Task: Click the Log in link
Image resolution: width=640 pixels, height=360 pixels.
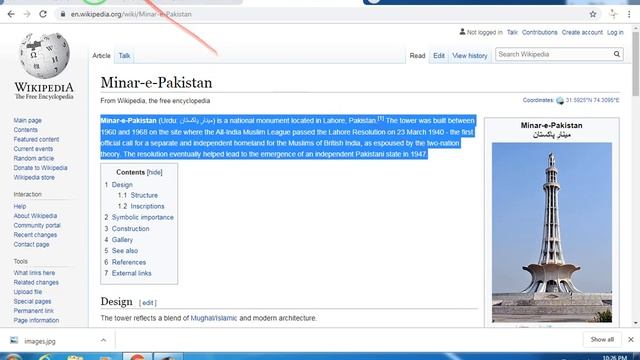Action: point(615,32)
